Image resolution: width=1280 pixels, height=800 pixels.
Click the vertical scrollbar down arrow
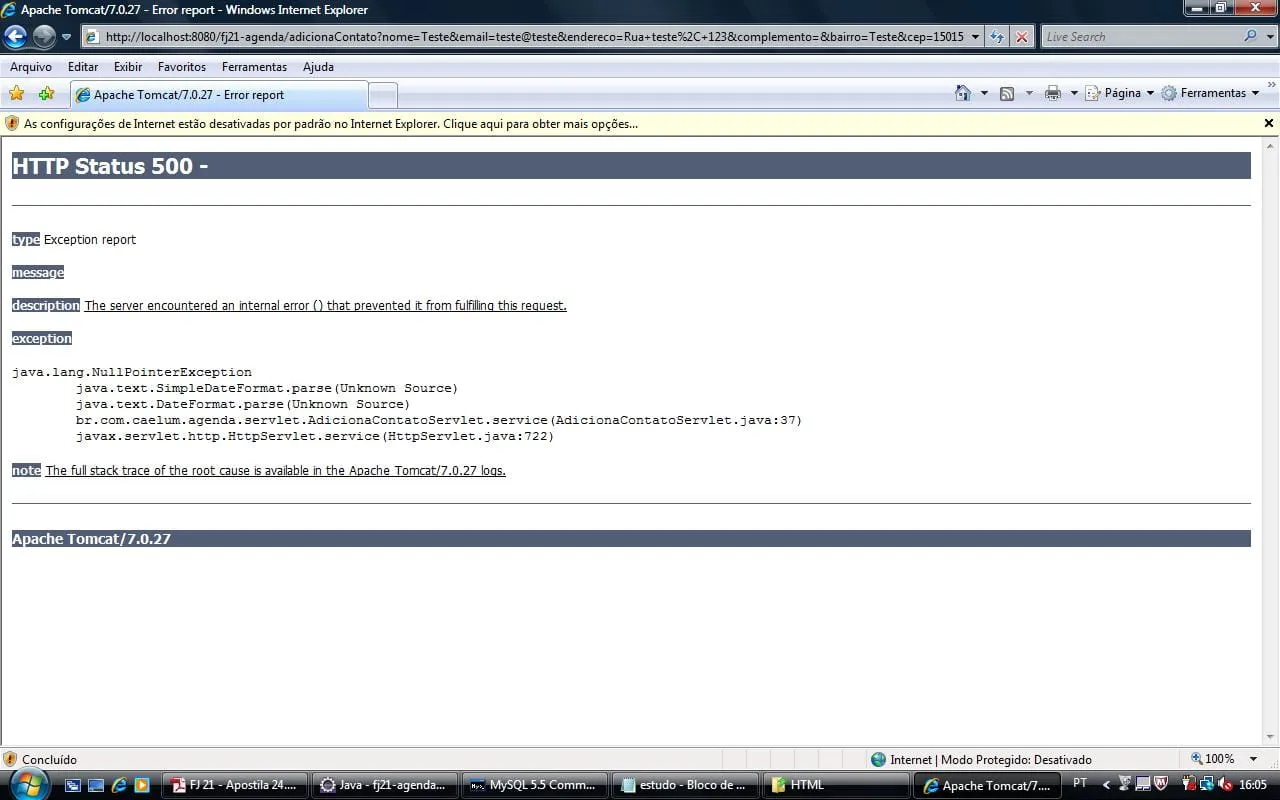coord(1270,737)
